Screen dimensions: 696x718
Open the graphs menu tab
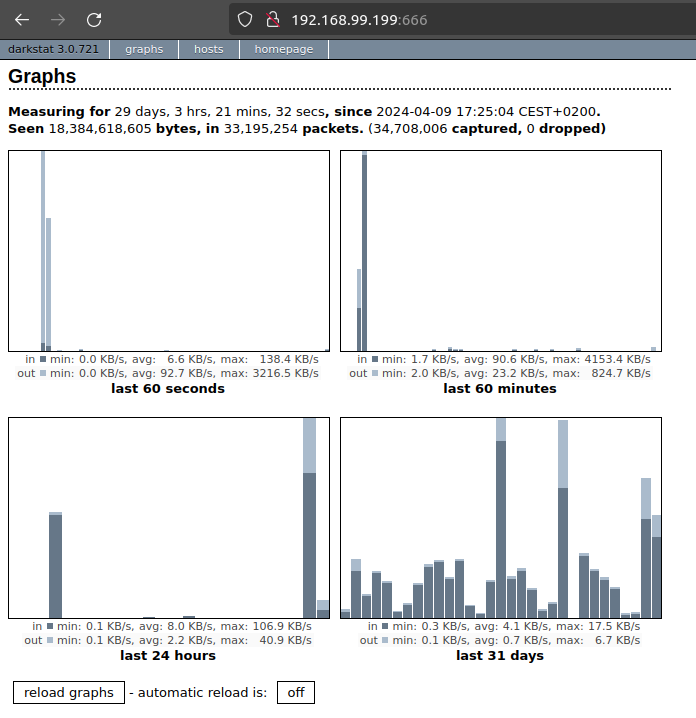point(144,49)
